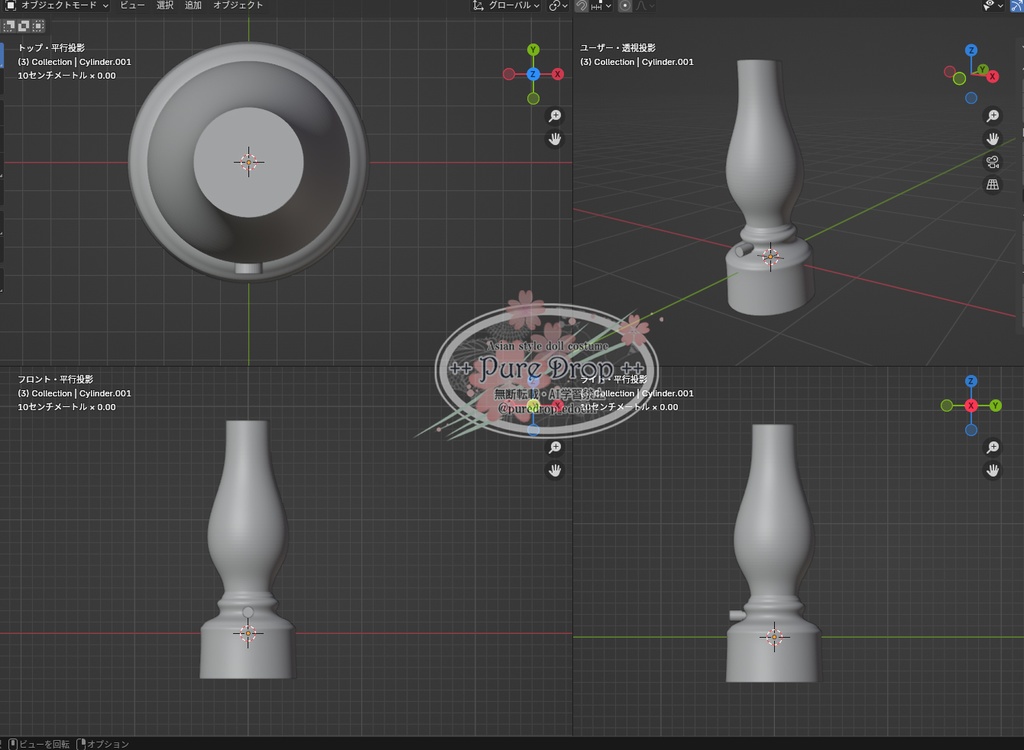Click the negative Y circle in top view gizmo

(x=533, y=98)
